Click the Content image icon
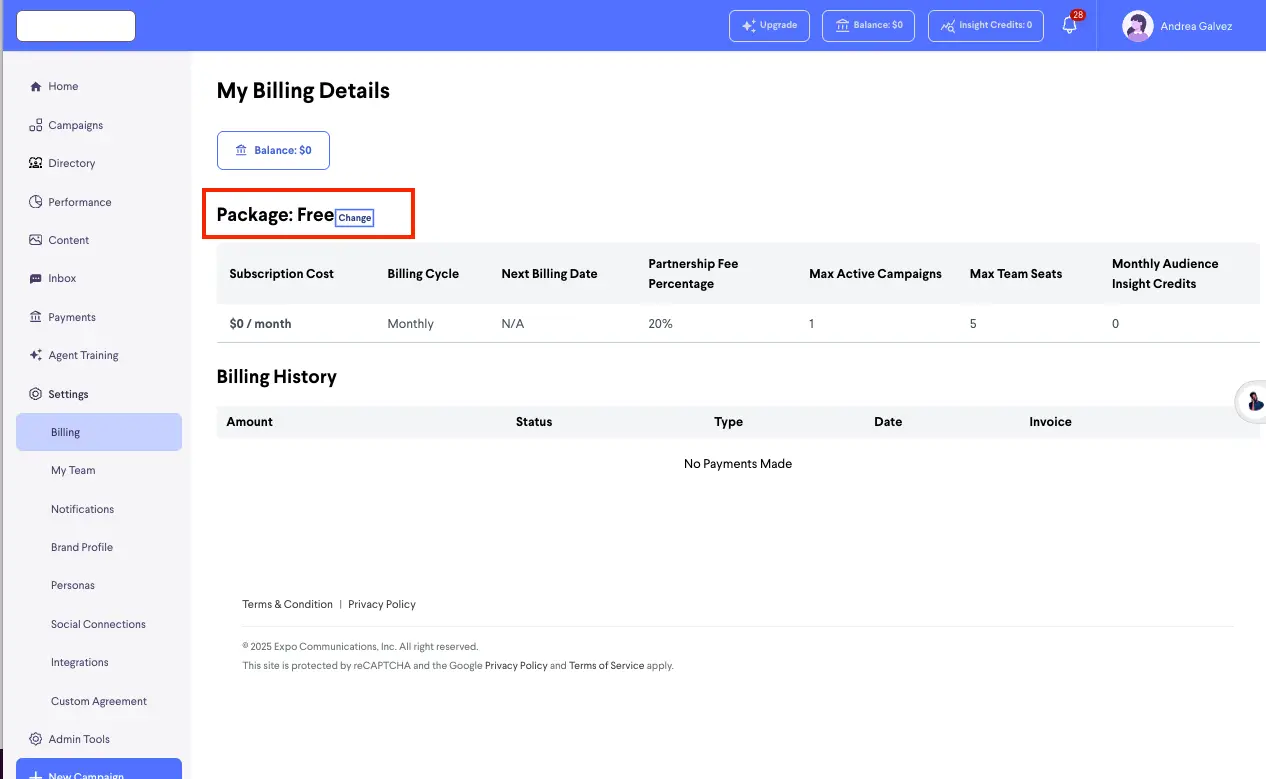This screenshot has width=1266, height=779. (36, 240)
